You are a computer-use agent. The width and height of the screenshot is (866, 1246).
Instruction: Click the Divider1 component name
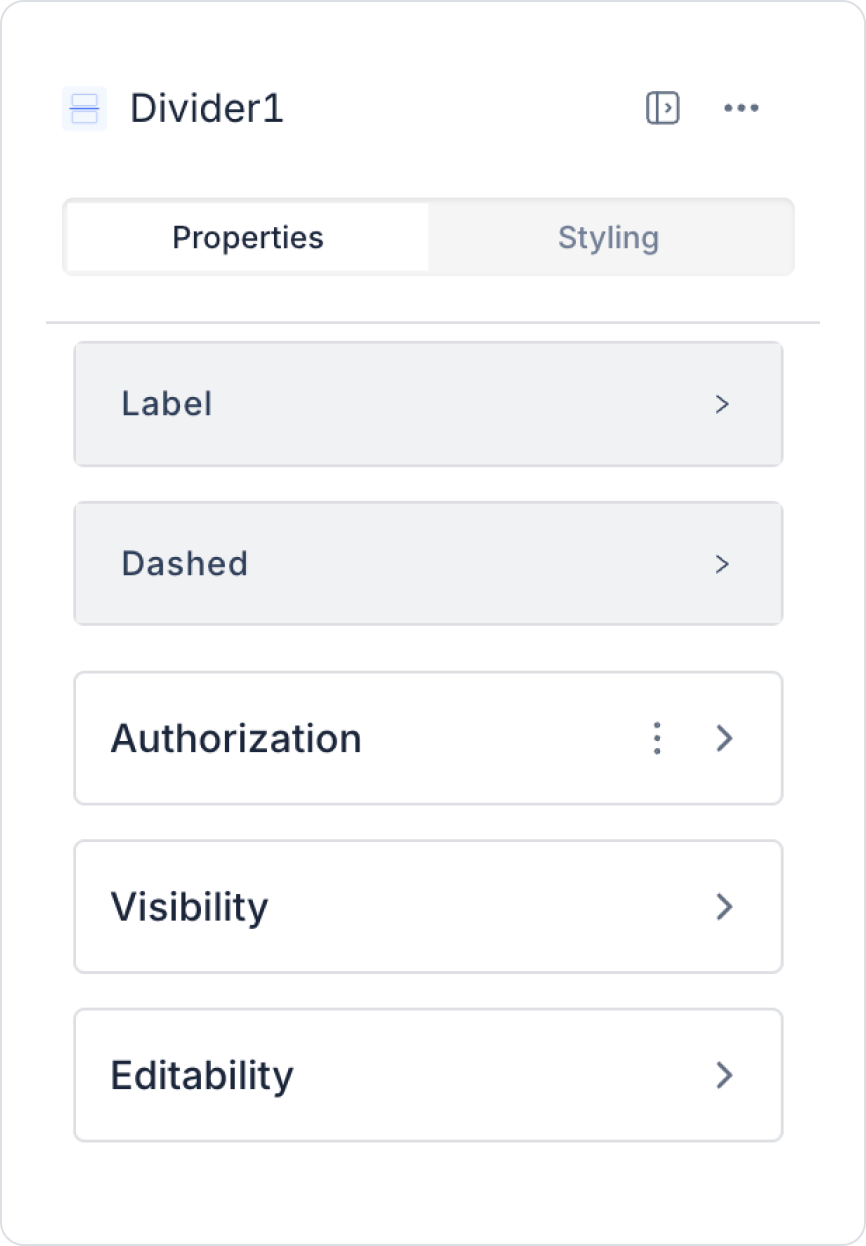(207, 108)
